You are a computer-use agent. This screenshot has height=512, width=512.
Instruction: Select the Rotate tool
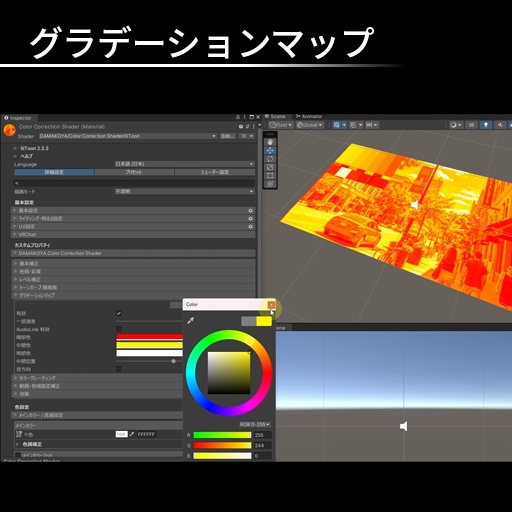pyautogui.click(x=270, y=159)
